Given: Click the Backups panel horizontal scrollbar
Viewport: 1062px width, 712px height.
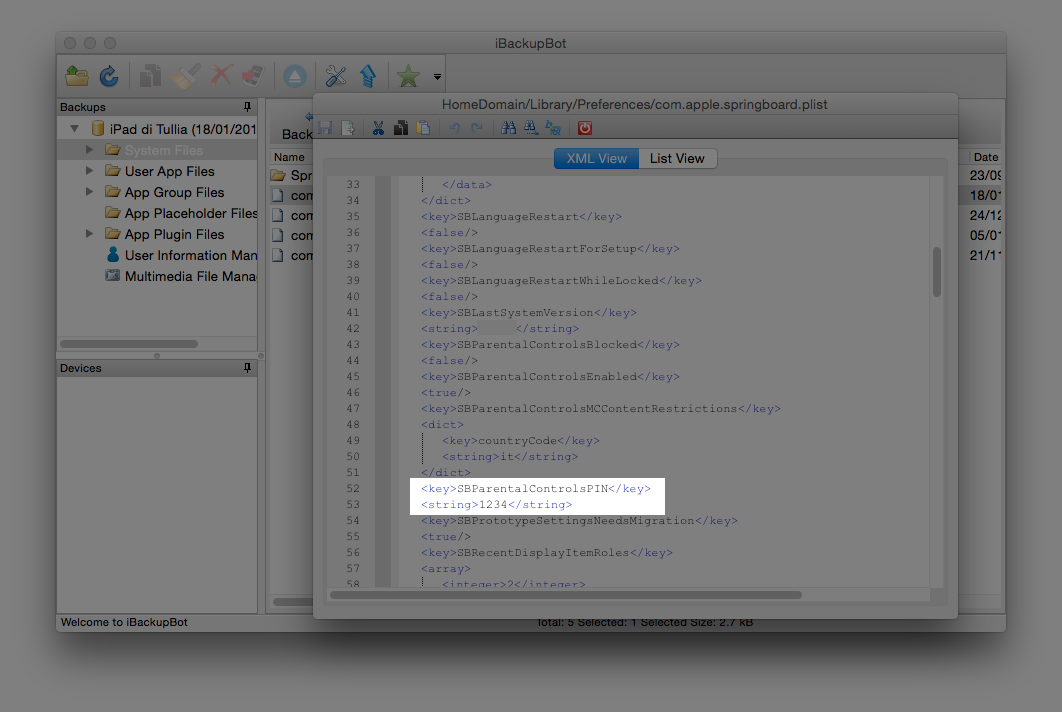Looking at the screenshot, I should (129, 343).
